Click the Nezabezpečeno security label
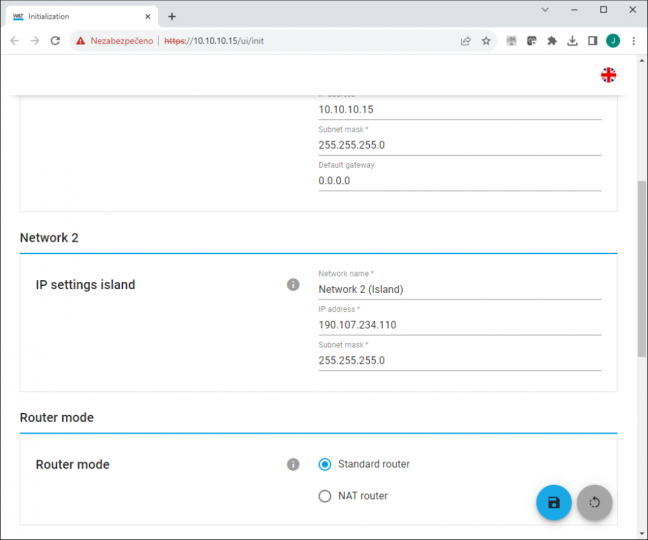 click(x=122, y=40)
